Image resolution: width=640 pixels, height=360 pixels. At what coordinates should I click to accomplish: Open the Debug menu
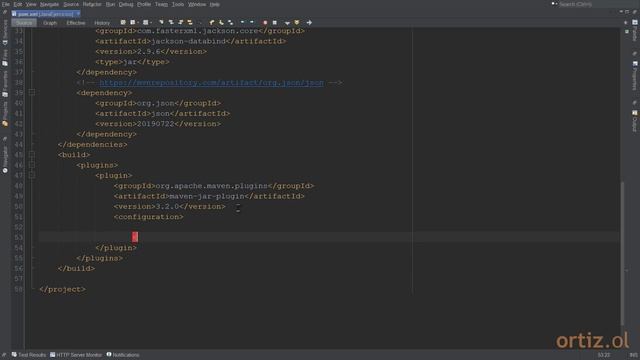click(x=126, y=4)
